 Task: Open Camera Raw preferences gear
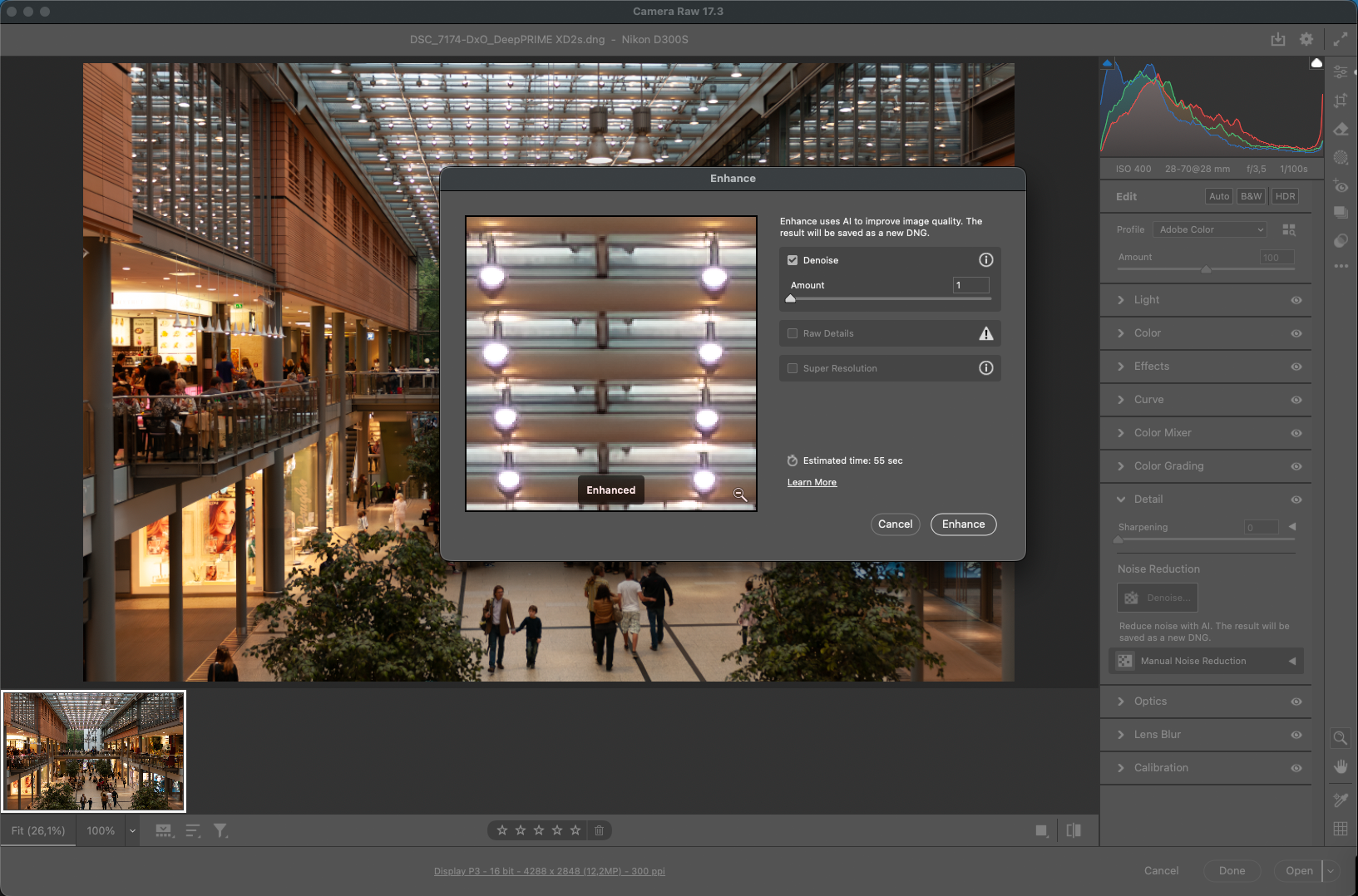(x=1306, y=39)
